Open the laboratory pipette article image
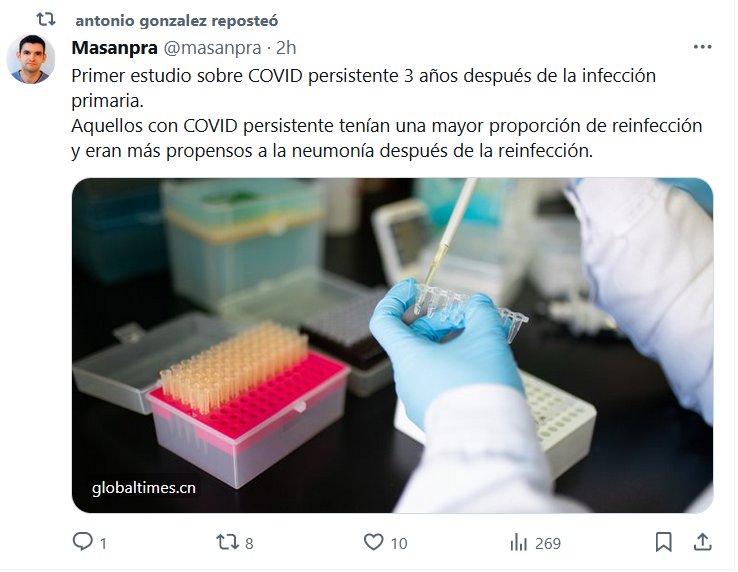 point(392,345)
